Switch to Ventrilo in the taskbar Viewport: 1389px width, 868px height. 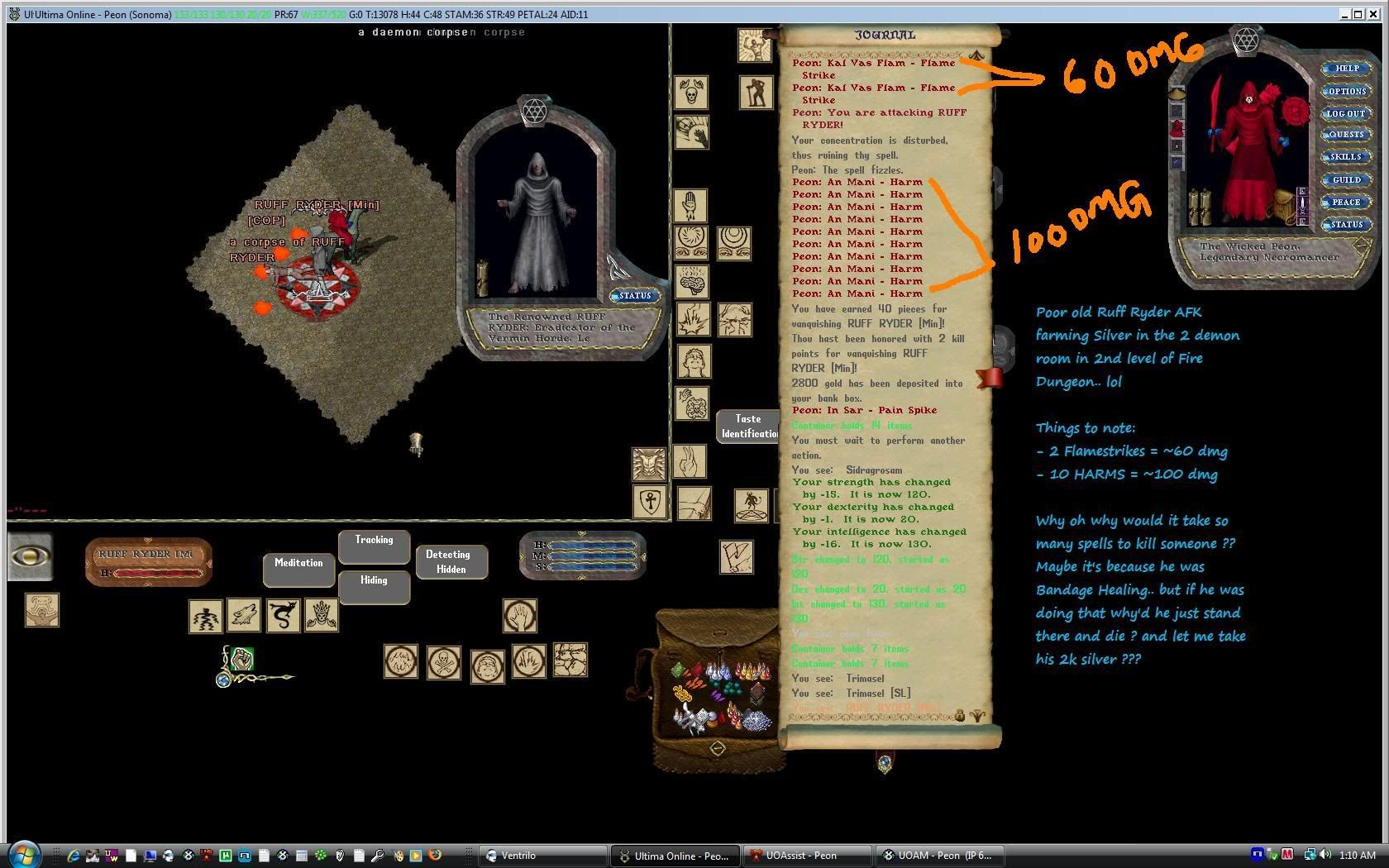pyautogui.click(x=543, y=856)
